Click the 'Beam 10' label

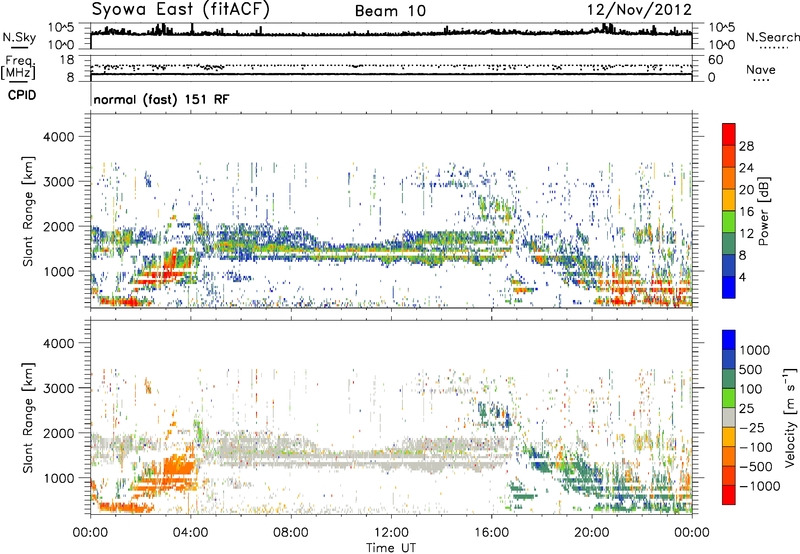pyautogui.click(x=390, y=11)
